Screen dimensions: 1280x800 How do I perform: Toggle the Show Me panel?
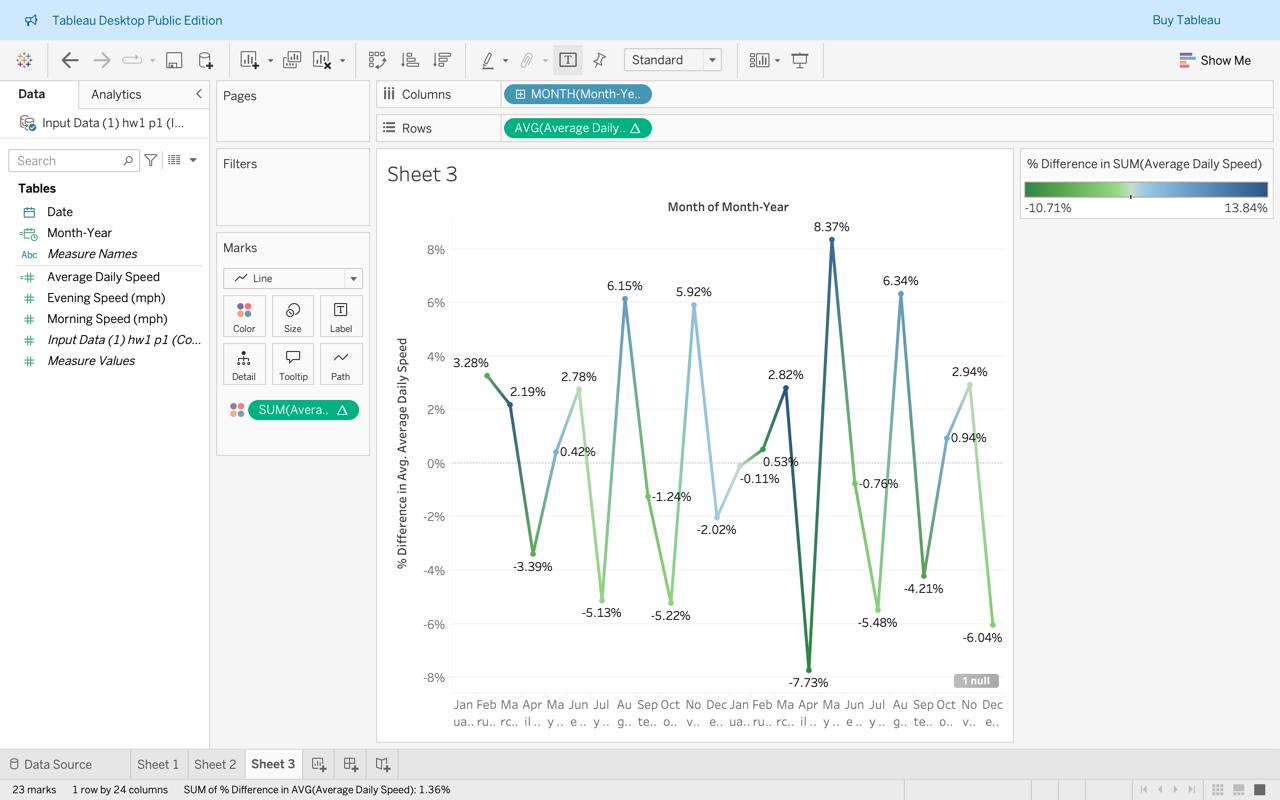(x=1215, y=60)
